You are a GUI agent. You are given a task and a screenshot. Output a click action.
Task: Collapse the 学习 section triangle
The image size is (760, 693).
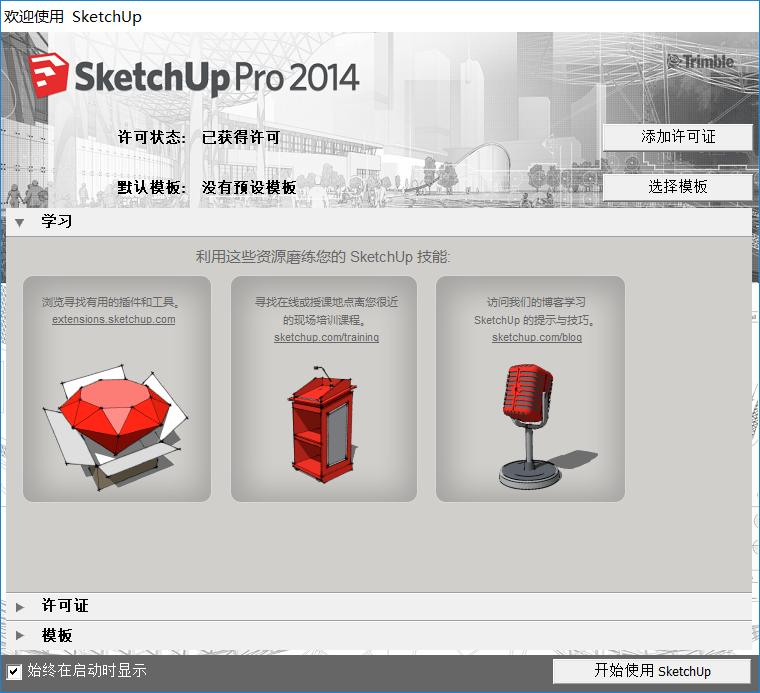pyautogui.click(x=19, y=223)
